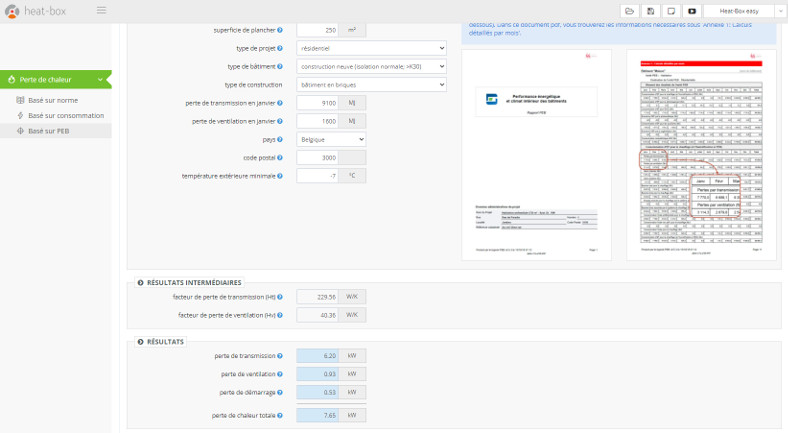This screenshot has height=433, width=788.
Task: Open the 'type de projet' dropdown
Action: 371,48
